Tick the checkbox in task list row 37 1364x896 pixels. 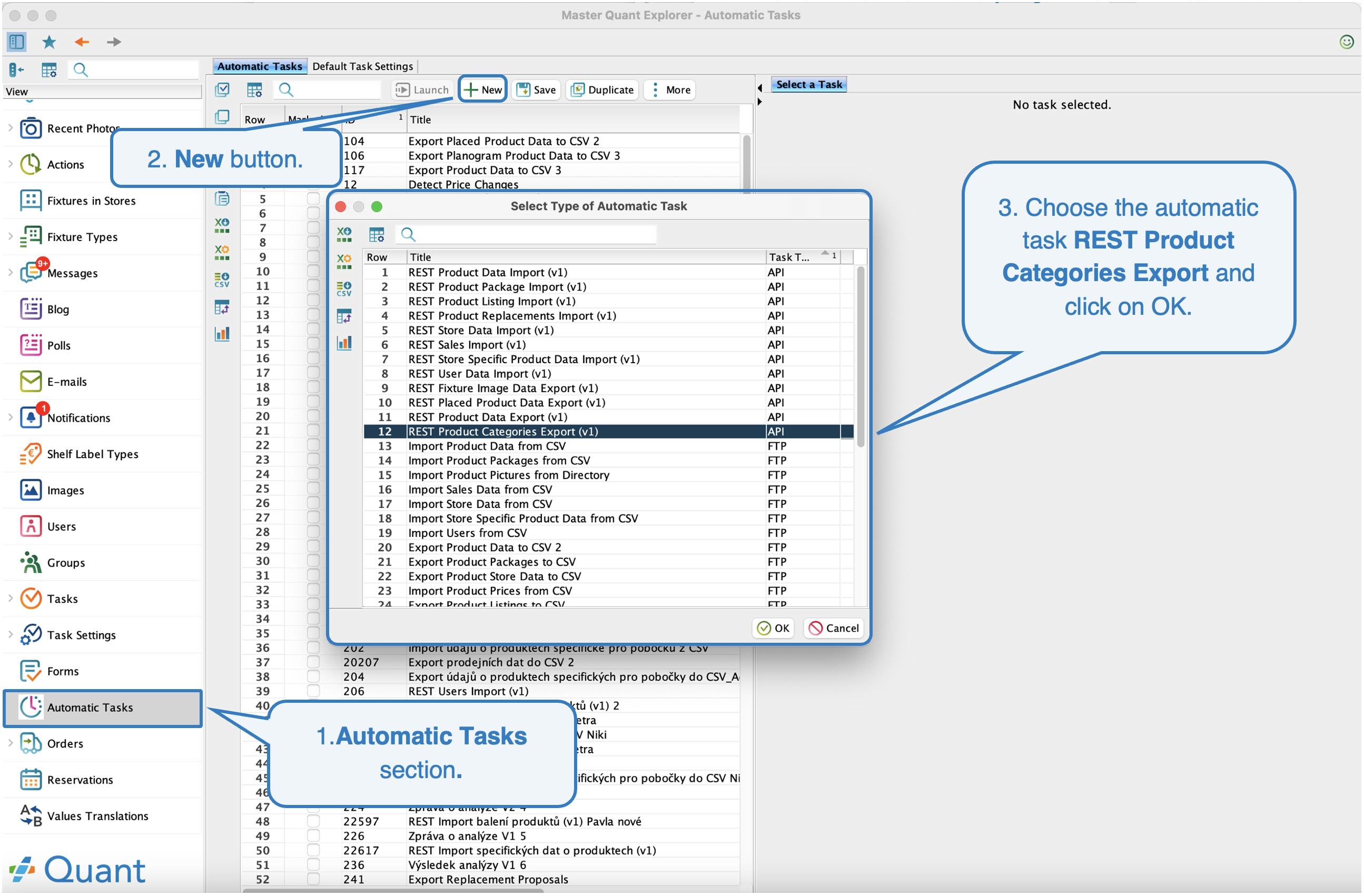tap(313, 662)
